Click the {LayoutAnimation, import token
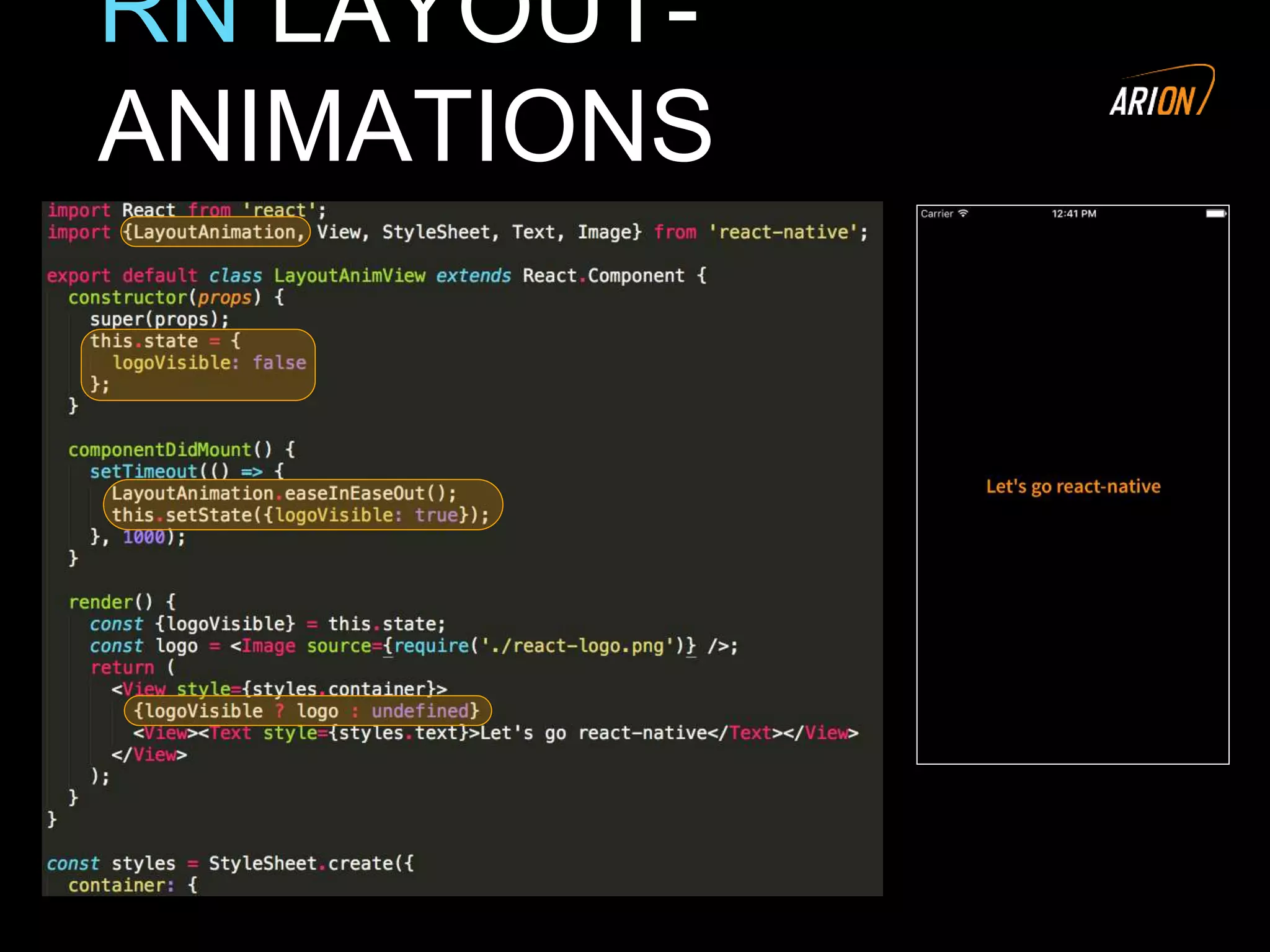Image resolution: width=1270 pixels, height=952 pixels. [215, 232]
